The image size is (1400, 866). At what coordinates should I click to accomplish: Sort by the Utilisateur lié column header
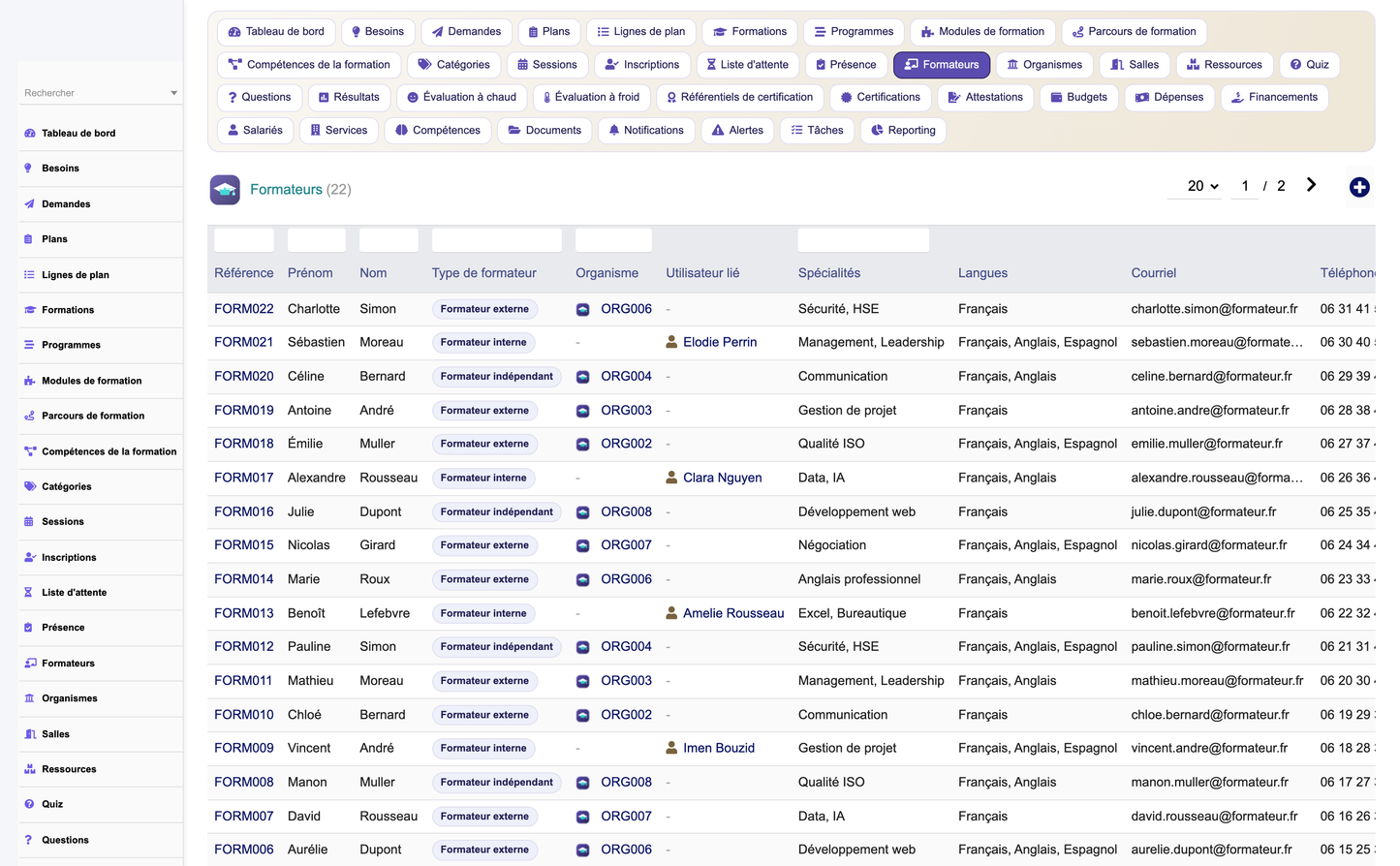(x=702, y=273)
